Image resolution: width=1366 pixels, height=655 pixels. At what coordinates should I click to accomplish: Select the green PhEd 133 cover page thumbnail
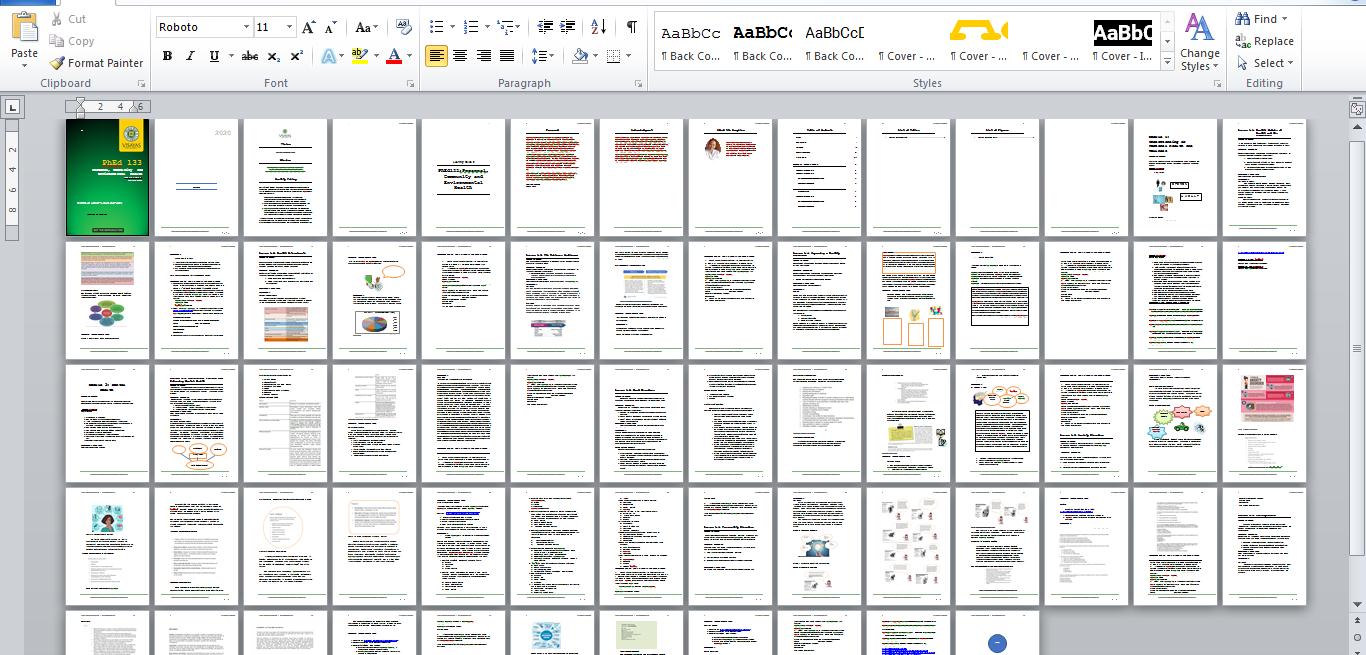click(x=107, y=178)
